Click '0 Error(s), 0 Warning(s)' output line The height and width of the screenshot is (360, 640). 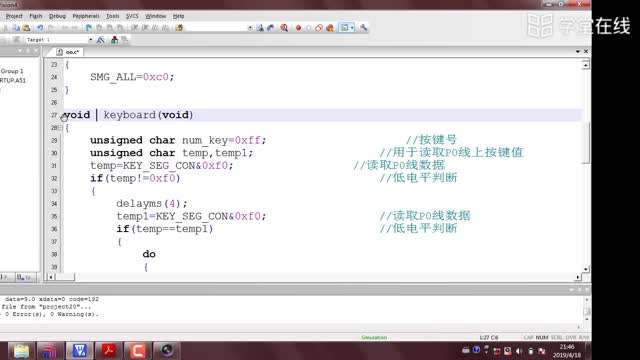tap(51, 314)
